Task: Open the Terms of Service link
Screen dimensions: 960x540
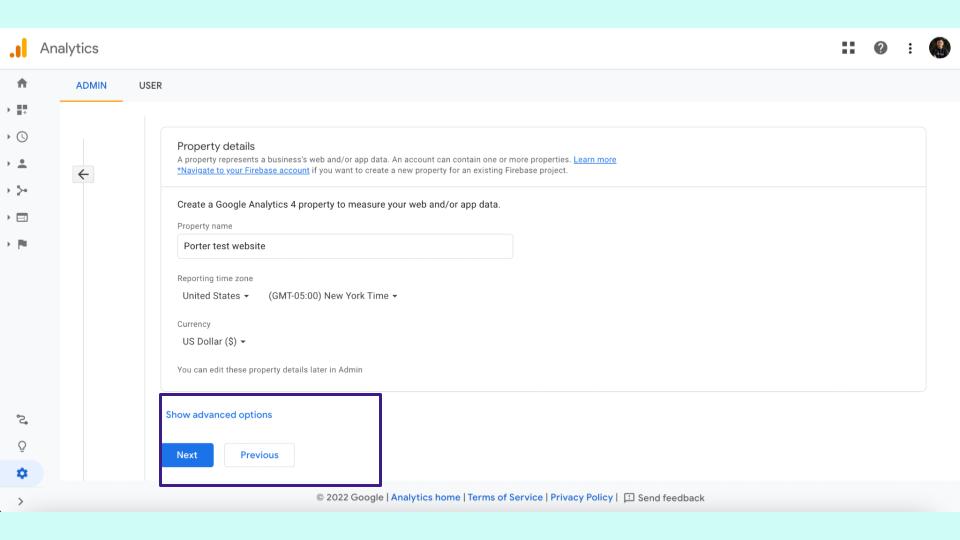Action: (x=505, y=497)
